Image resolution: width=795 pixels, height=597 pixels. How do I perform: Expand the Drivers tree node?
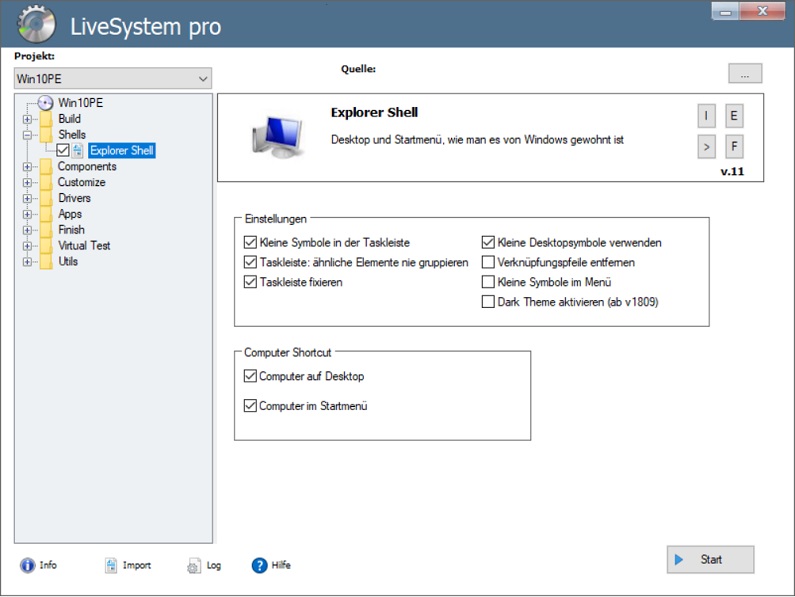click(27, 198)
